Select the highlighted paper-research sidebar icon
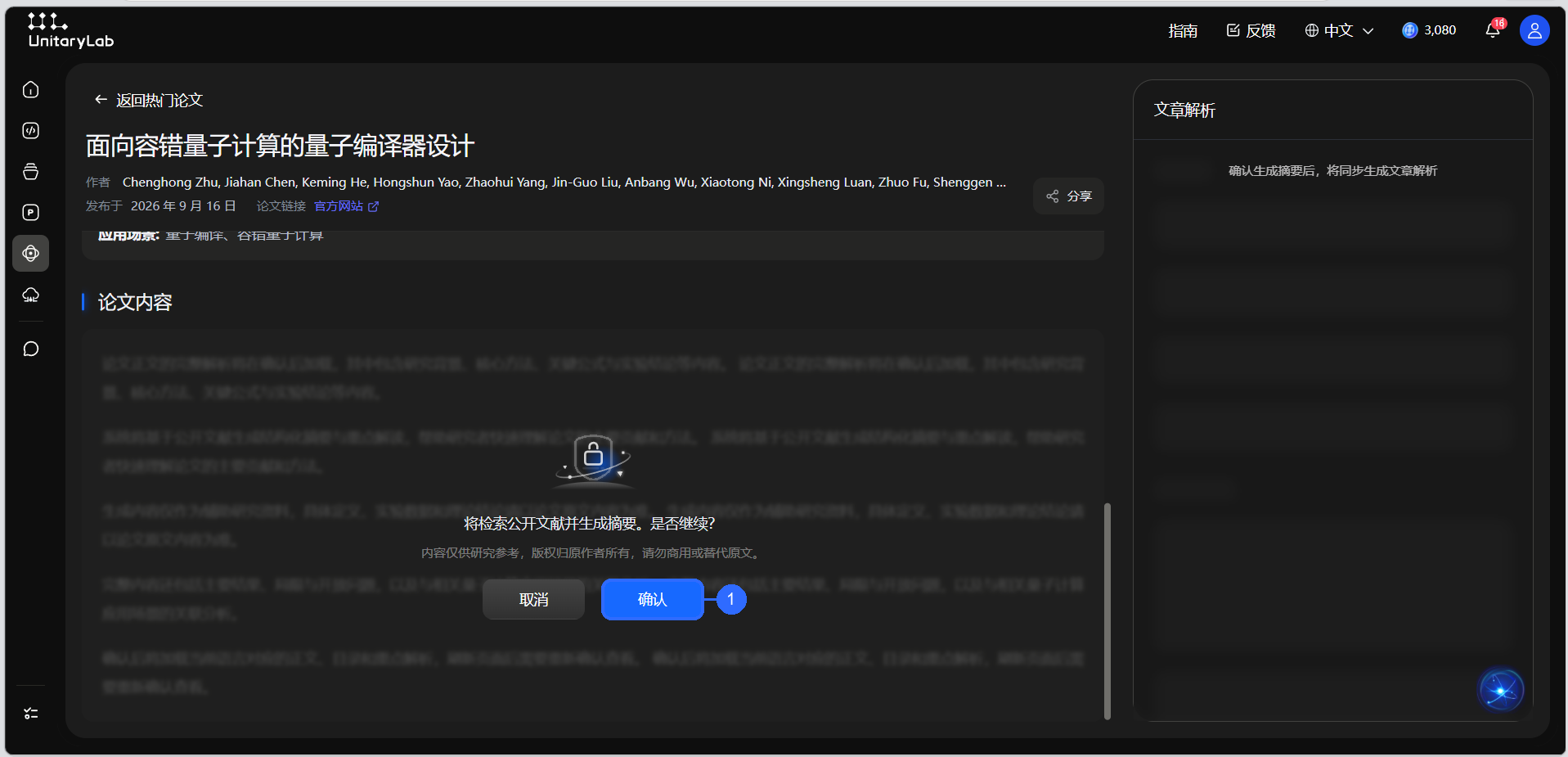The height and width of the screenshot is (757, 1568). (x=31, y=253)
